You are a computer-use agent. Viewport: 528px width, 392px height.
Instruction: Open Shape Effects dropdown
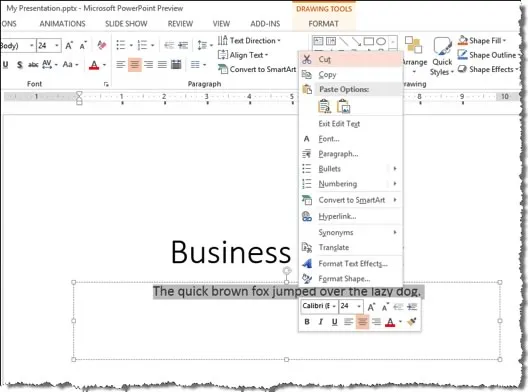488,69
